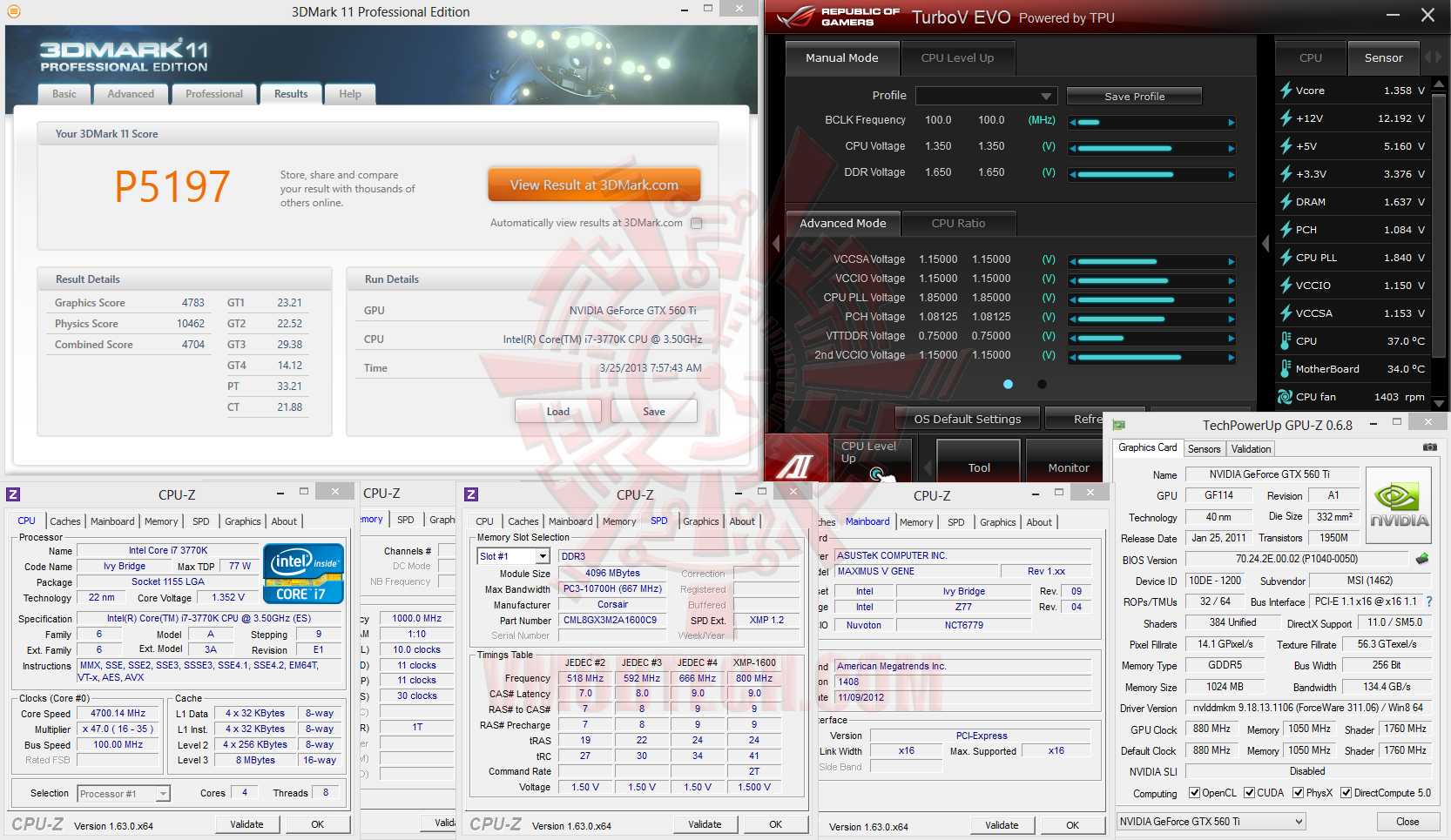Screen dimensions: 1451x840
Task: Click the MotherBoard thermometer icon
Action: (1286, 368)
